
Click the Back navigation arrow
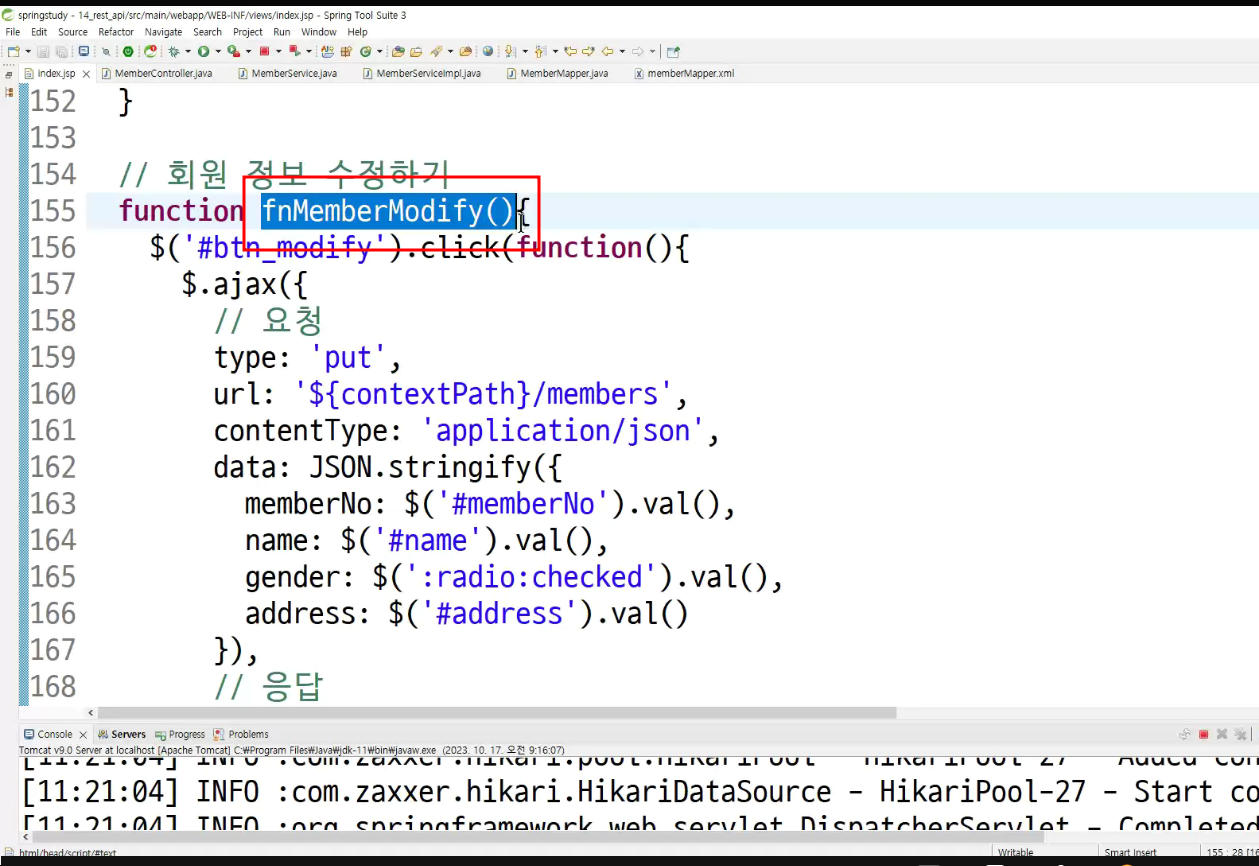click(x=607, y=51)
